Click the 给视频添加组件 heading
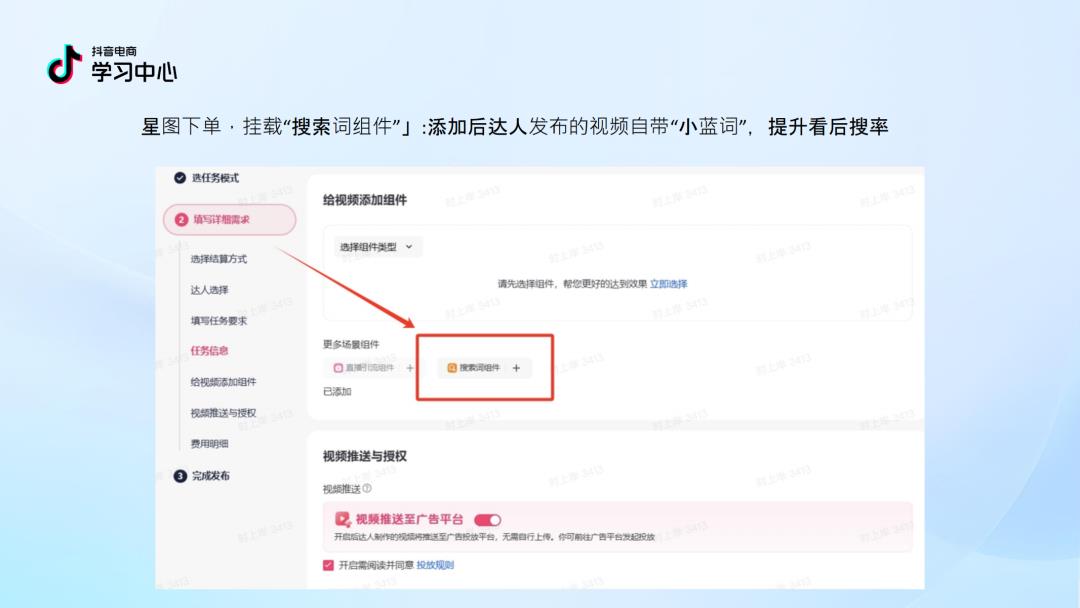 tap(365, 200)
